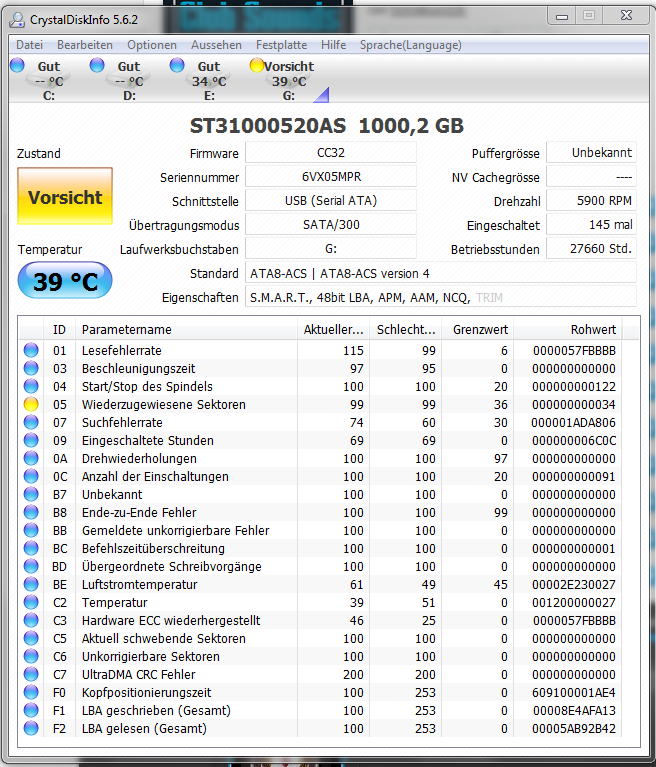Click the blue status icon for Beschleunigungszeit
Screen dimensions: 656x767
31,368
